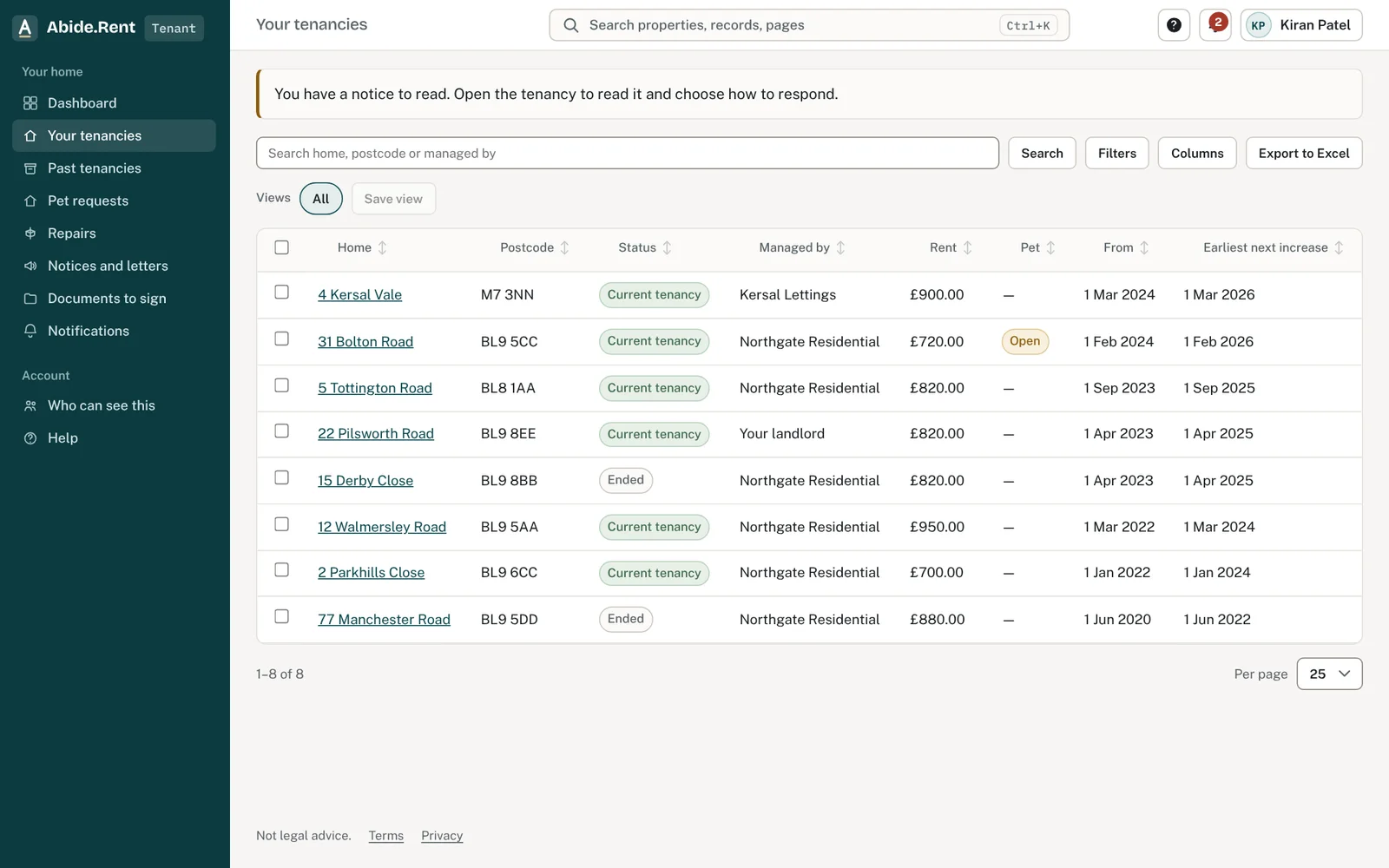
Task: Focus the home, postcode search field
Action: pyautogui.click(x=628, y=153)
